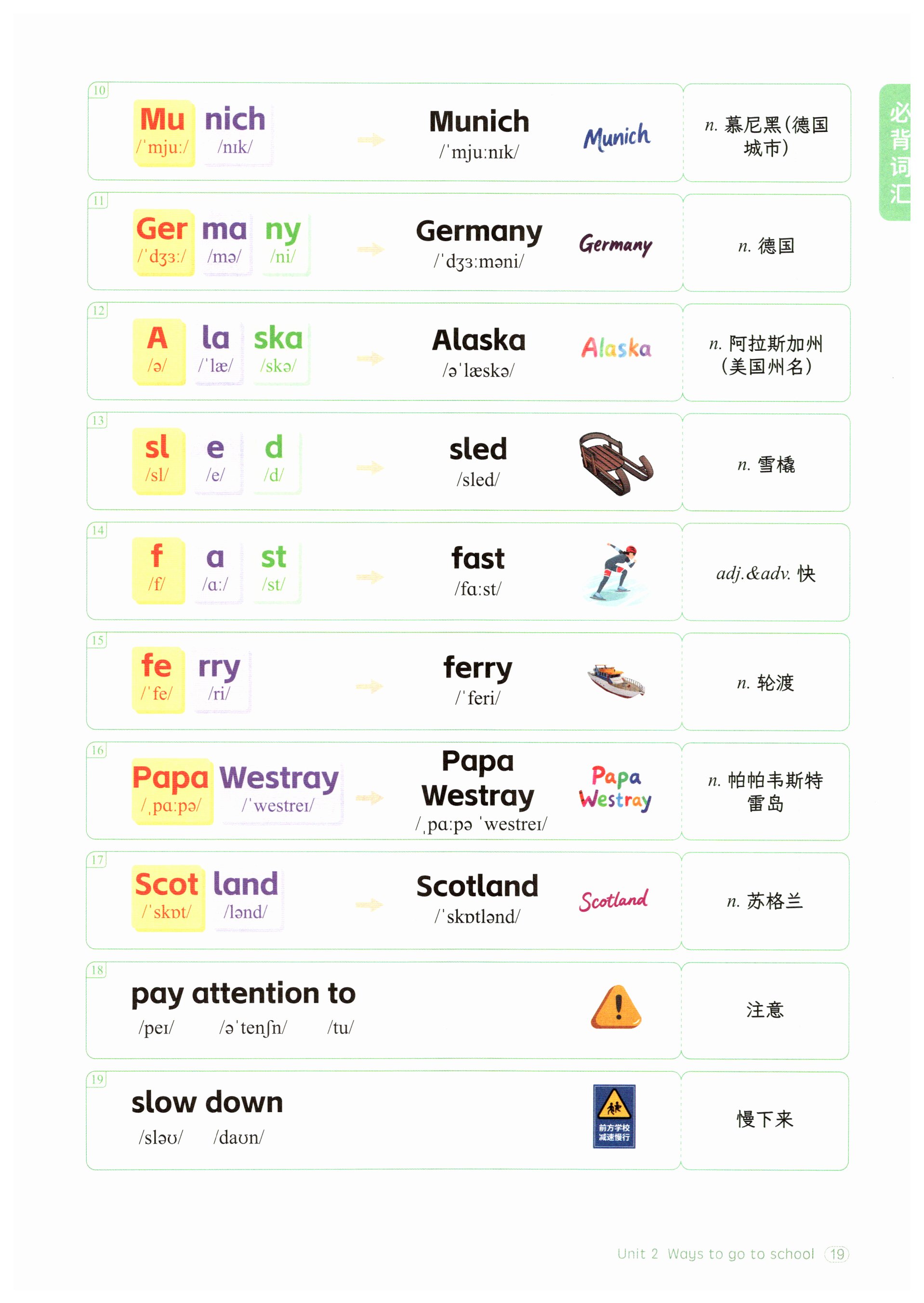Click the blue school zone sign
This screenshot has height=1303, width=924.
614,1117
